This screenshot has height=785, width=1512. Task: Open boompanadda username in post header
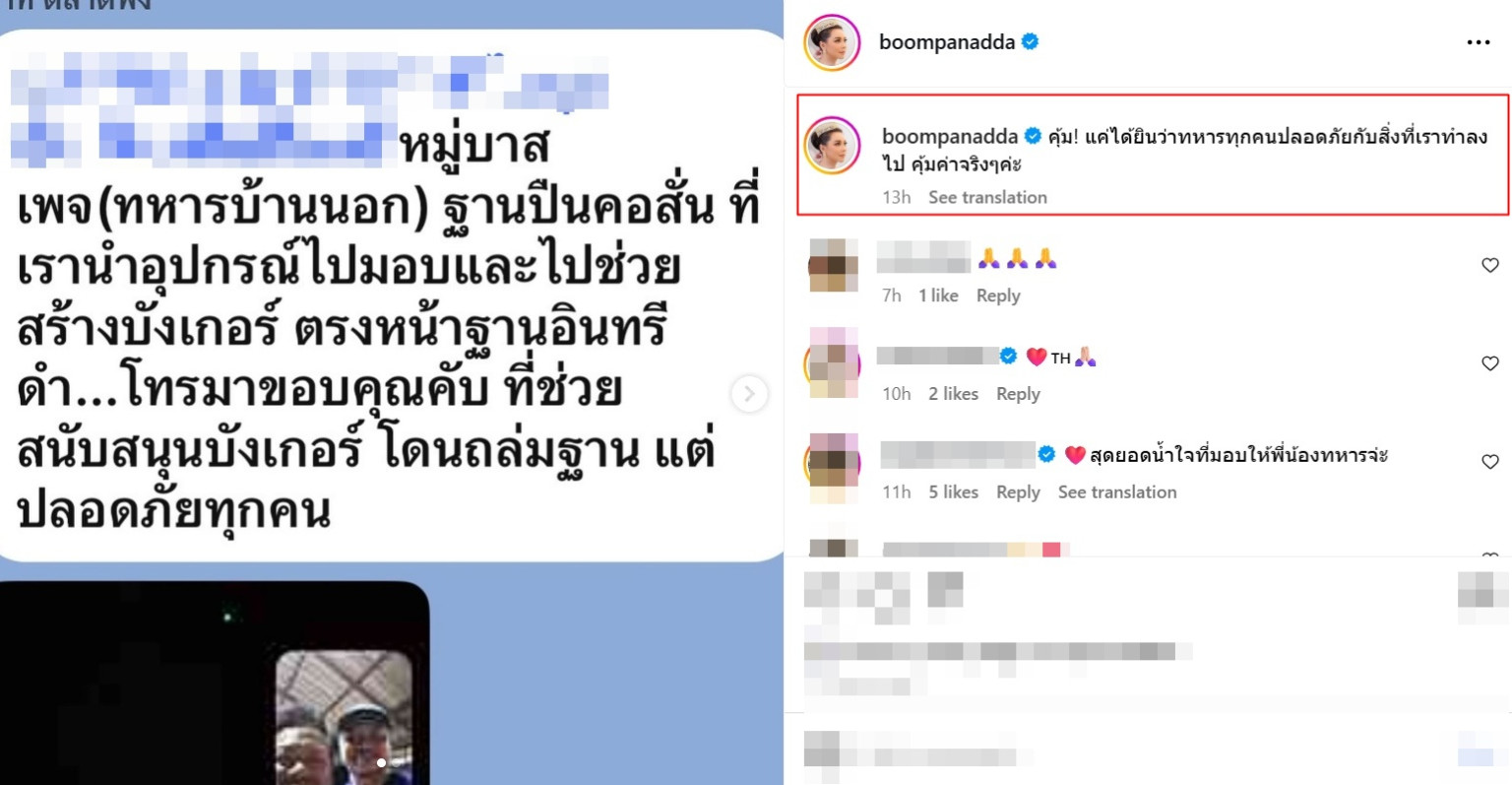pyautogui.click(x=947, y=42)
